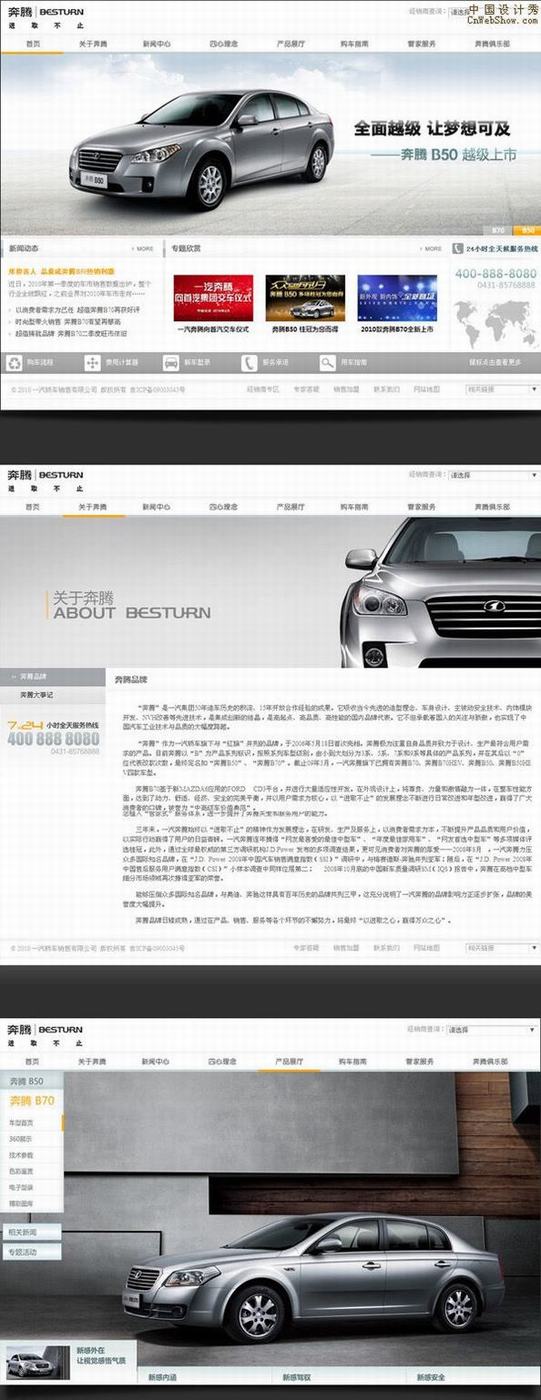Click 联系我们 footer link on the homepage
Screen dimensions: 541x1400
point(386,388)
